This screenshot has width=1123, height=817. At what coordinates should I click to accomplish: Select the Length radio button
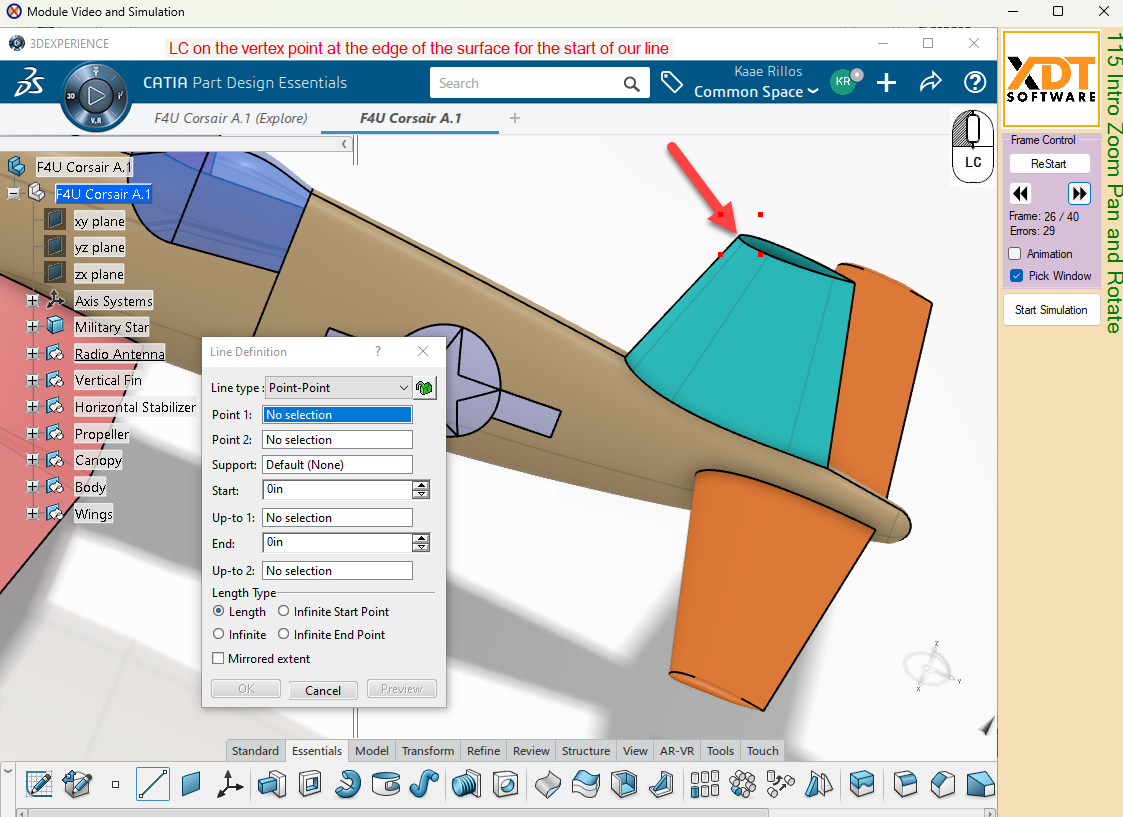click(x=218, y=611)
